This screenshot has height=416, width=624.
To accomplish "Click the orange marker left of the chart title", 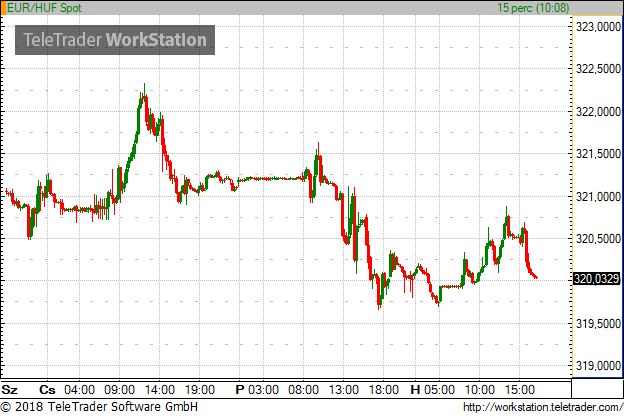I will [x=4, y=8].
